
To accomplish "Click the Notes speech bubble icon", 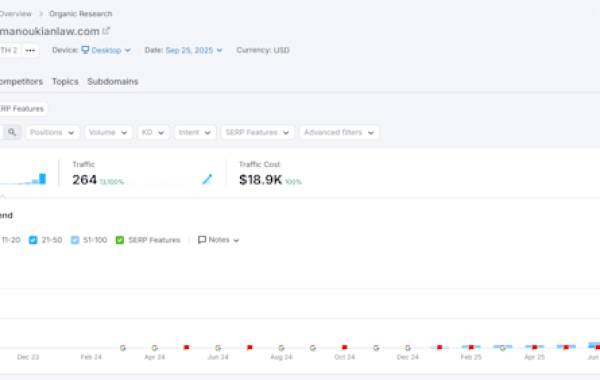I will tap(202, 240).
